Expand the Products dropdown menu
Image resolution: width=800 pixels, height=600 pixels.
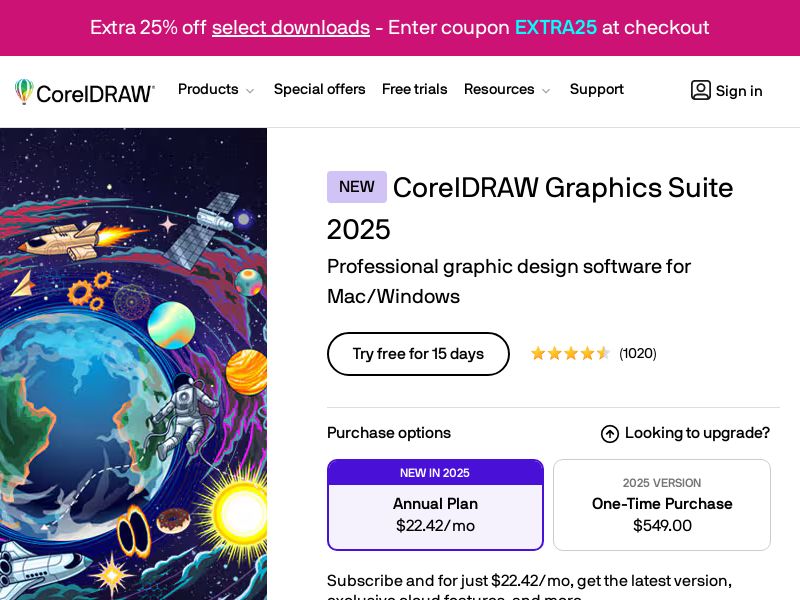coord(215,89)
